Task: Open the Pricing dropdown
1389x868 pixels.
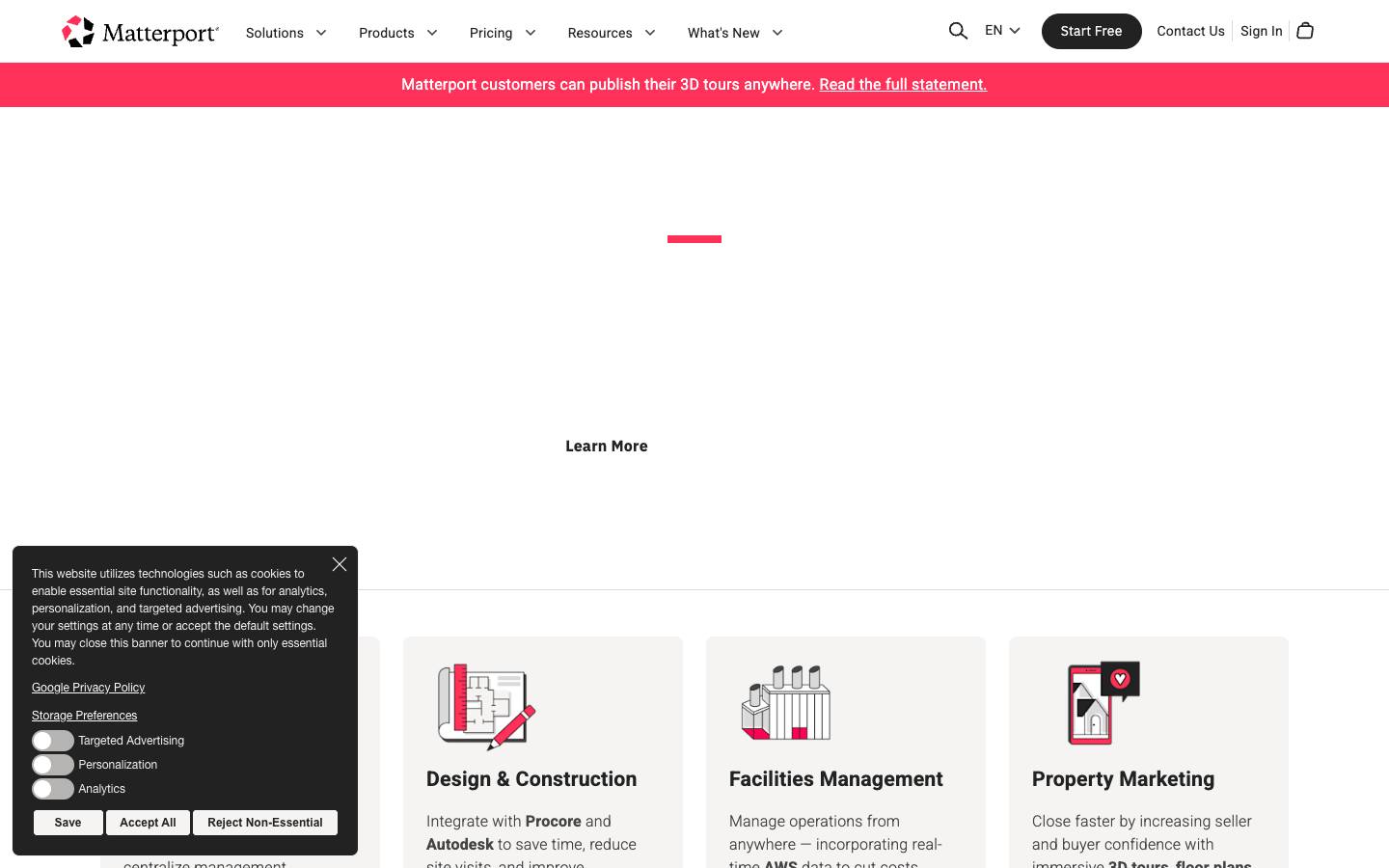Action: [x=503, y=33]
